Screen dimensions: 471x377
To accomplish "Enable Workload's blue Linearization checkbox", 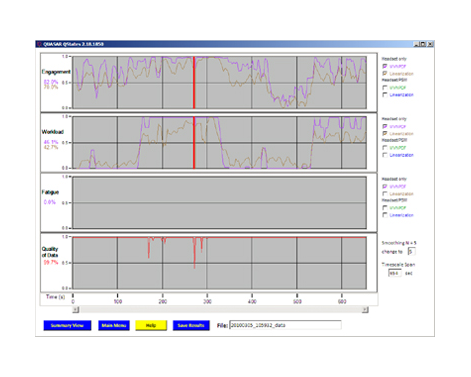I will 385,155.
